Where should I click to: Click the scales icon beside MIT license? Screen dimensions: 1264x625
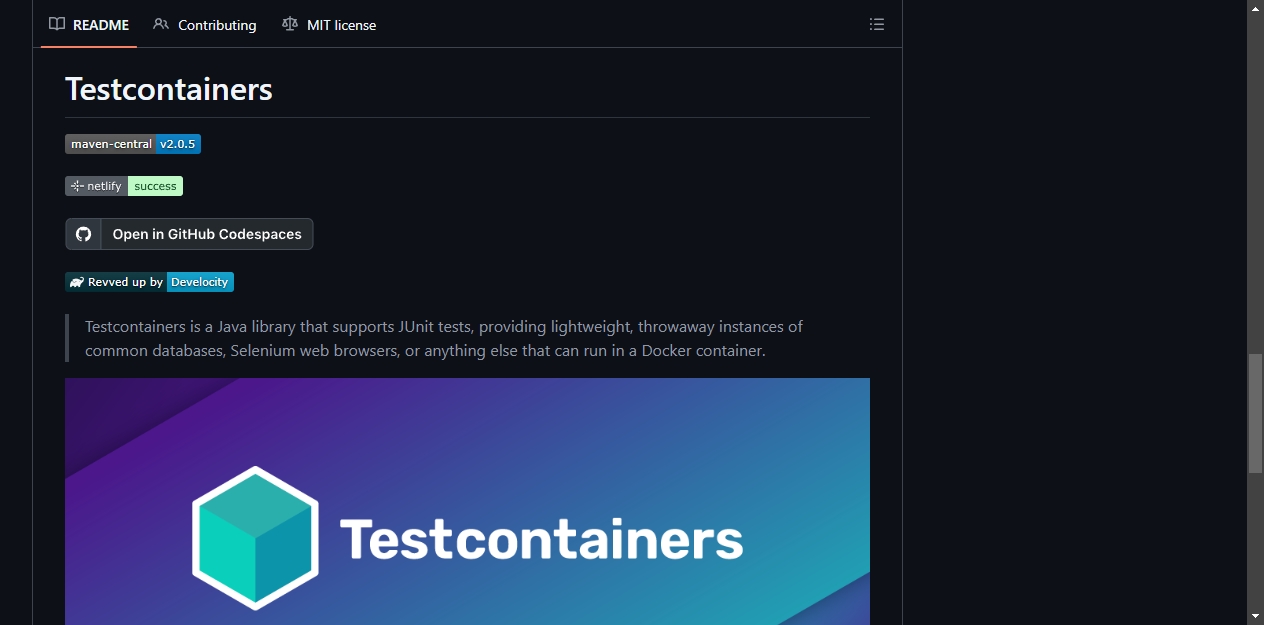point(290,24)
